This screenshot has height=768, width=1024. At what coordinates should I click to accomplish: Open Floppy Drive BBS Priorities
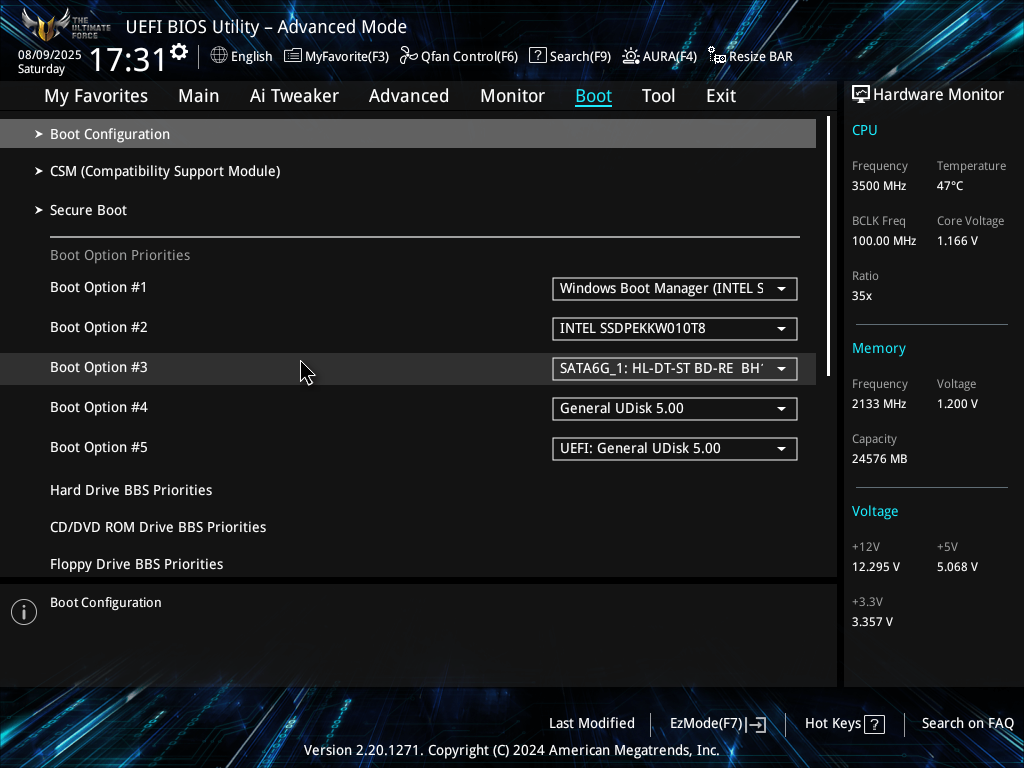[136, 564]
